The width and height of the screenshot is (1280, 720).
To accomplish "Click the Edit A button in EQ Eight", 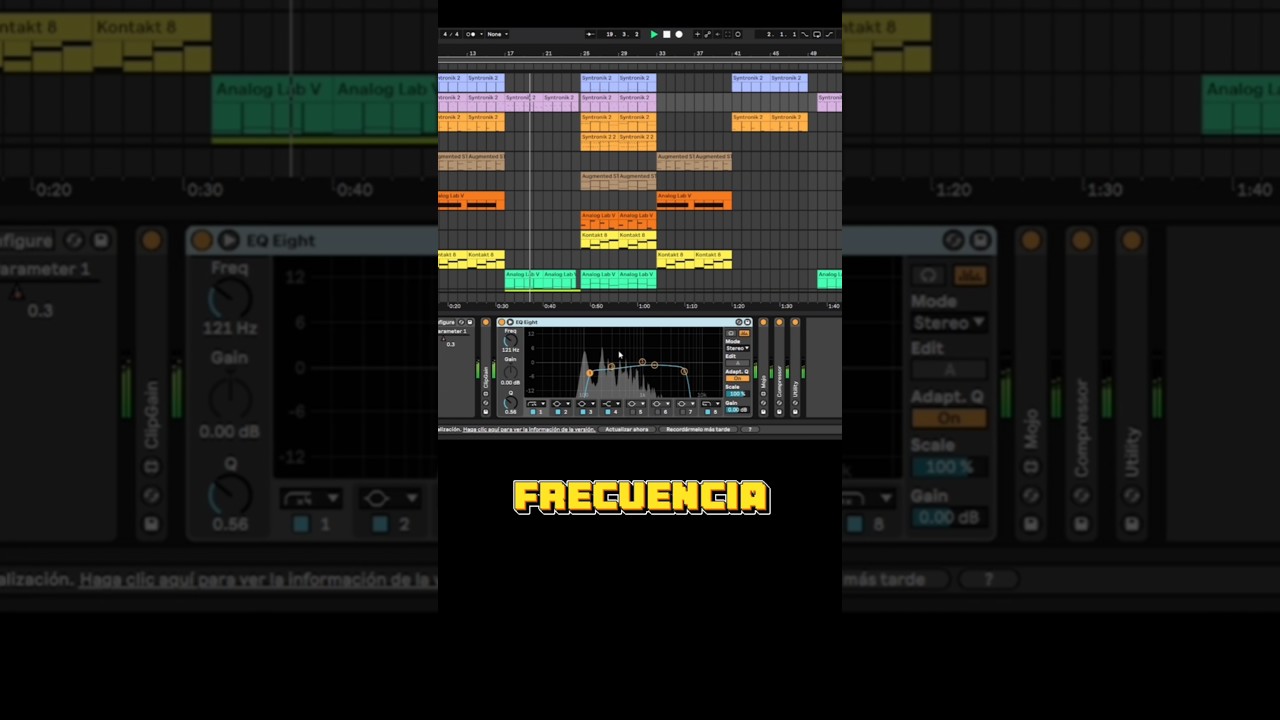I will (737, 363).
